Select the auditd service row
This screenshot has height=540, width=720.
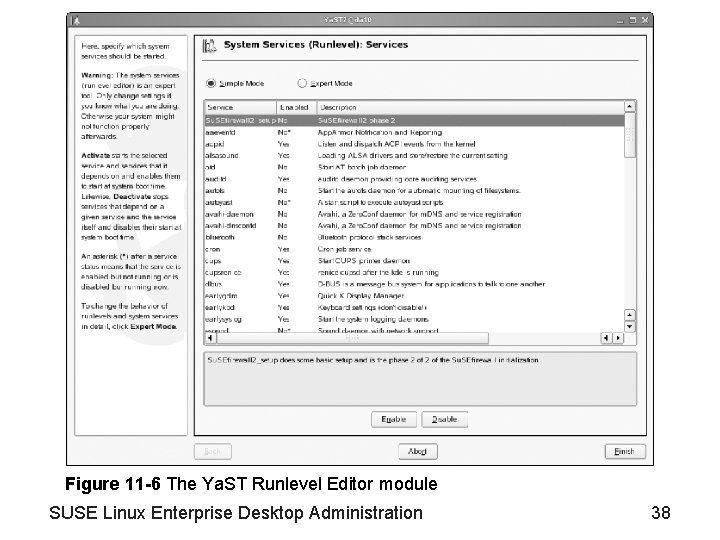pyautogui.click(x=414, y=179)
